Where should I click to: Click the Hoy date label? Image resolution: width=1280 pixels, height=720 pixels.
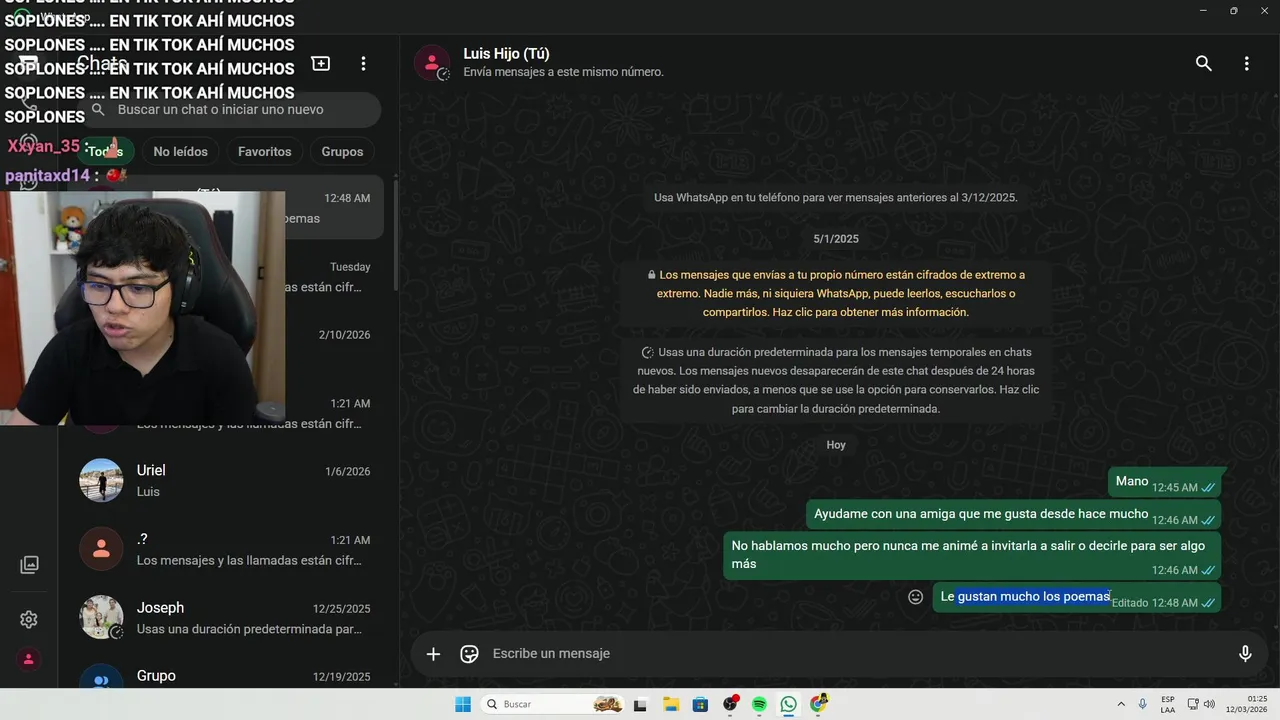click(x=836, y=445)
